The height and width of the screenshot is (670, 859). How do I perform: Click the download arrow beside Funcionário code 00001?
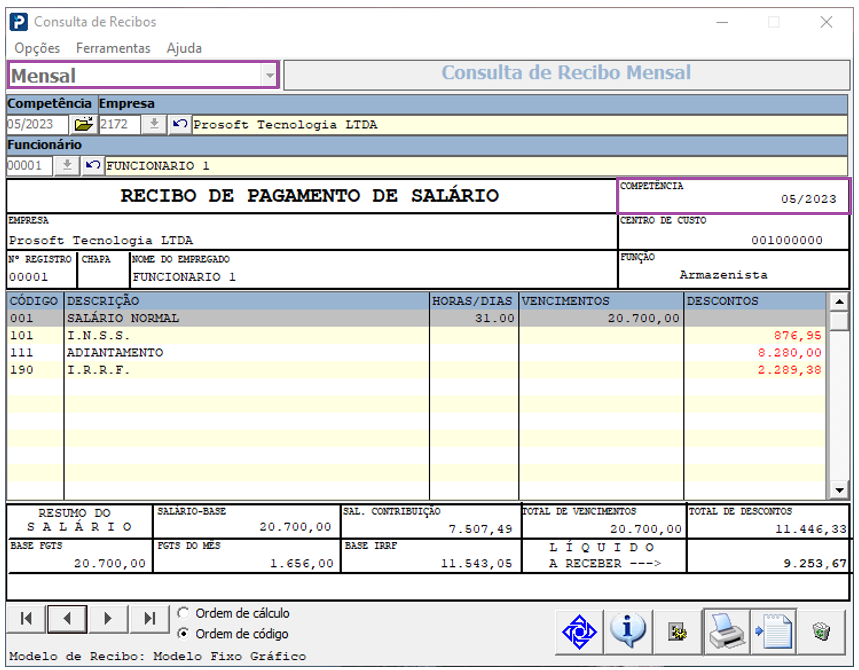(67, 165)
